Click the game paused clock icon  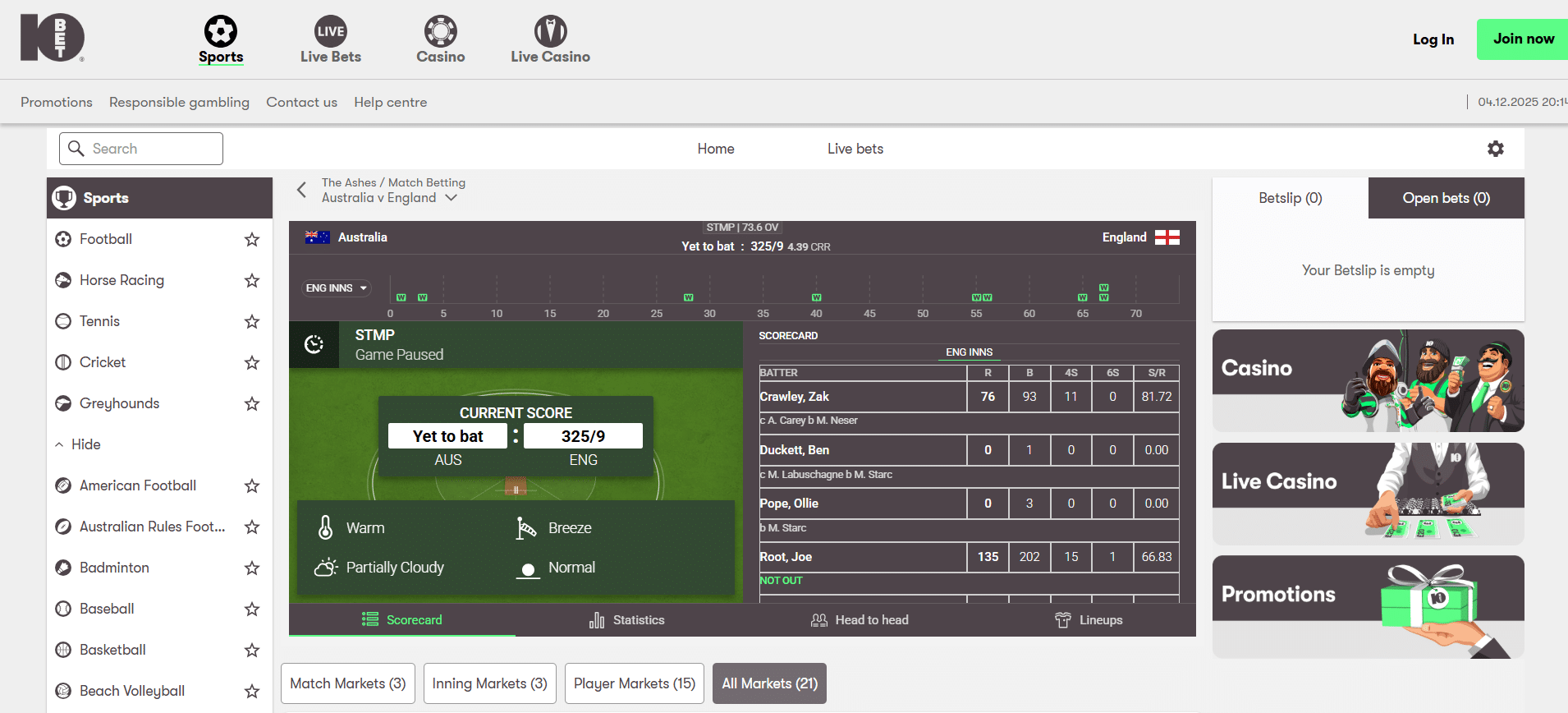click(x=314, y=344)
